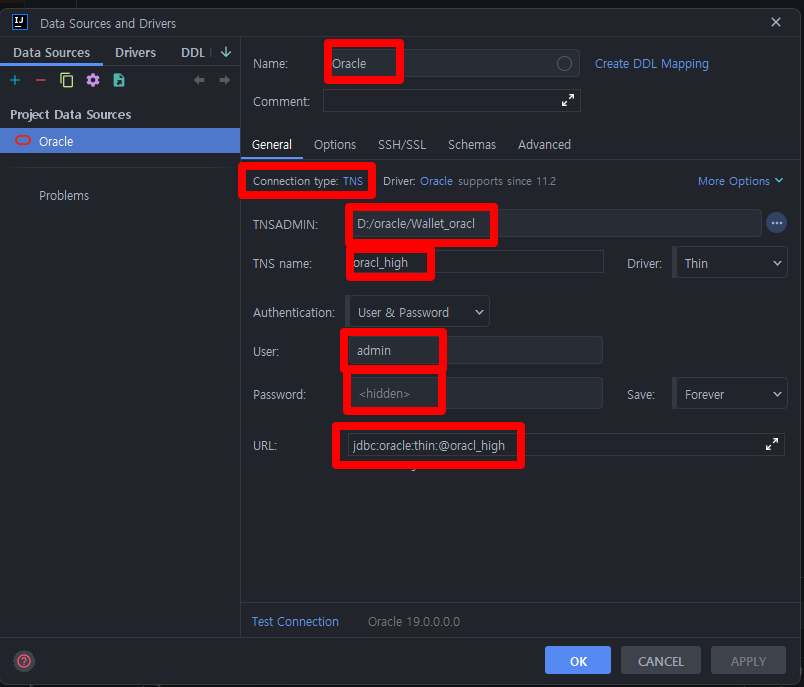The height and width of the screenshot is (687, 804).
Task: Open the Options tab
Action: 335,145
